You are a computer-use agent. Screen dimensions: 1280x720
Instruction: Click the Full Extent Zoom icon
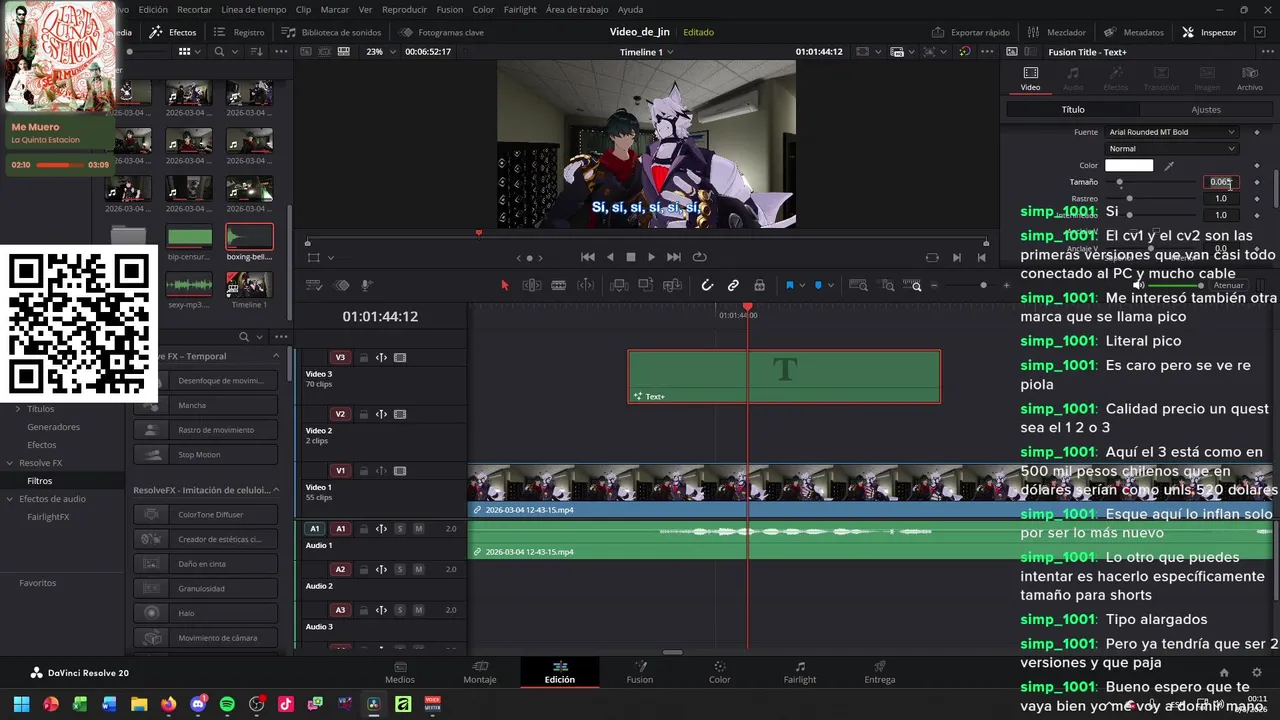[x=858, y=285]
